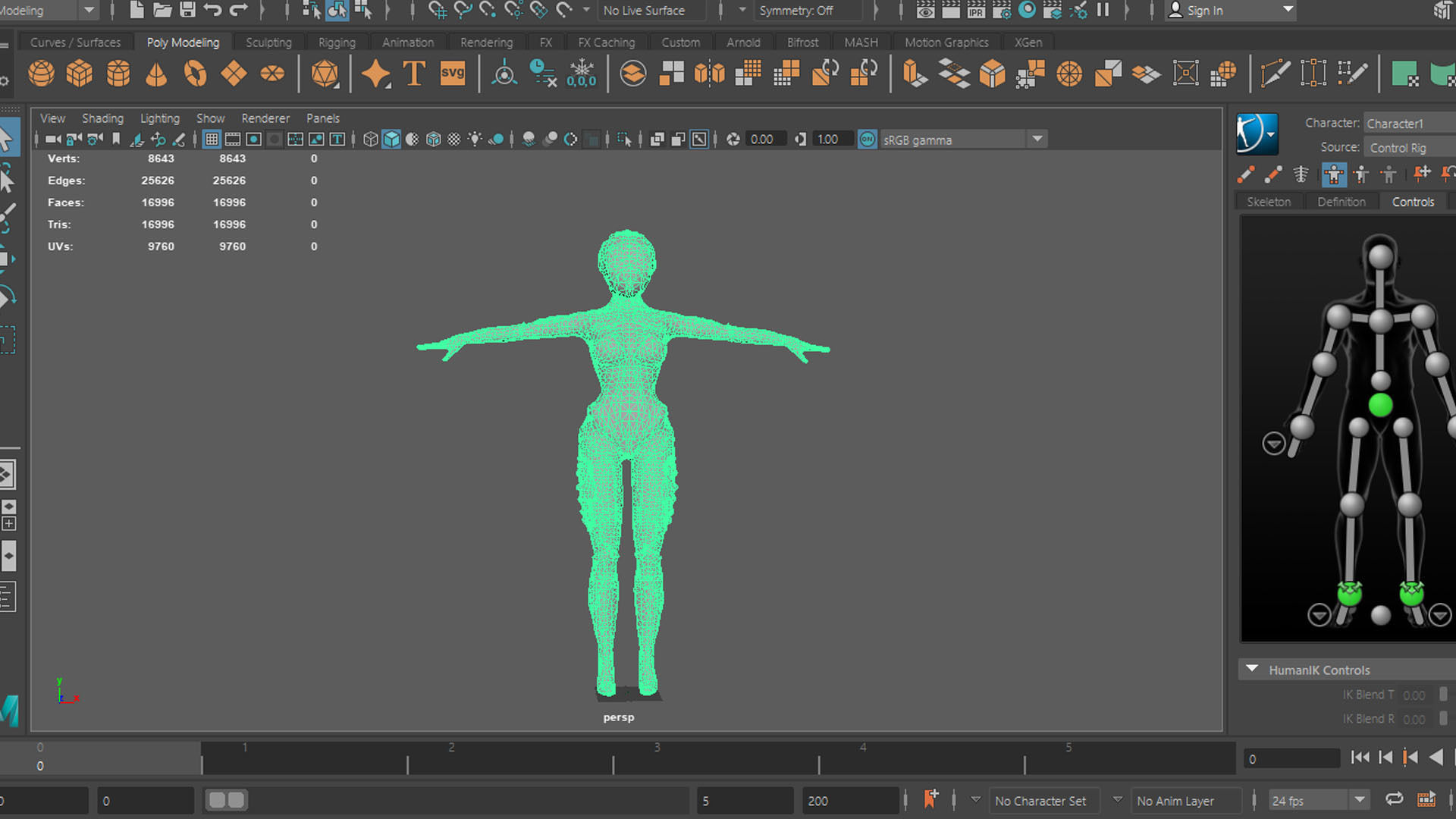This screenshot has width=1456, height=819.
Task: Switch to the Animation shelf tab
Action: click(408, 42)
